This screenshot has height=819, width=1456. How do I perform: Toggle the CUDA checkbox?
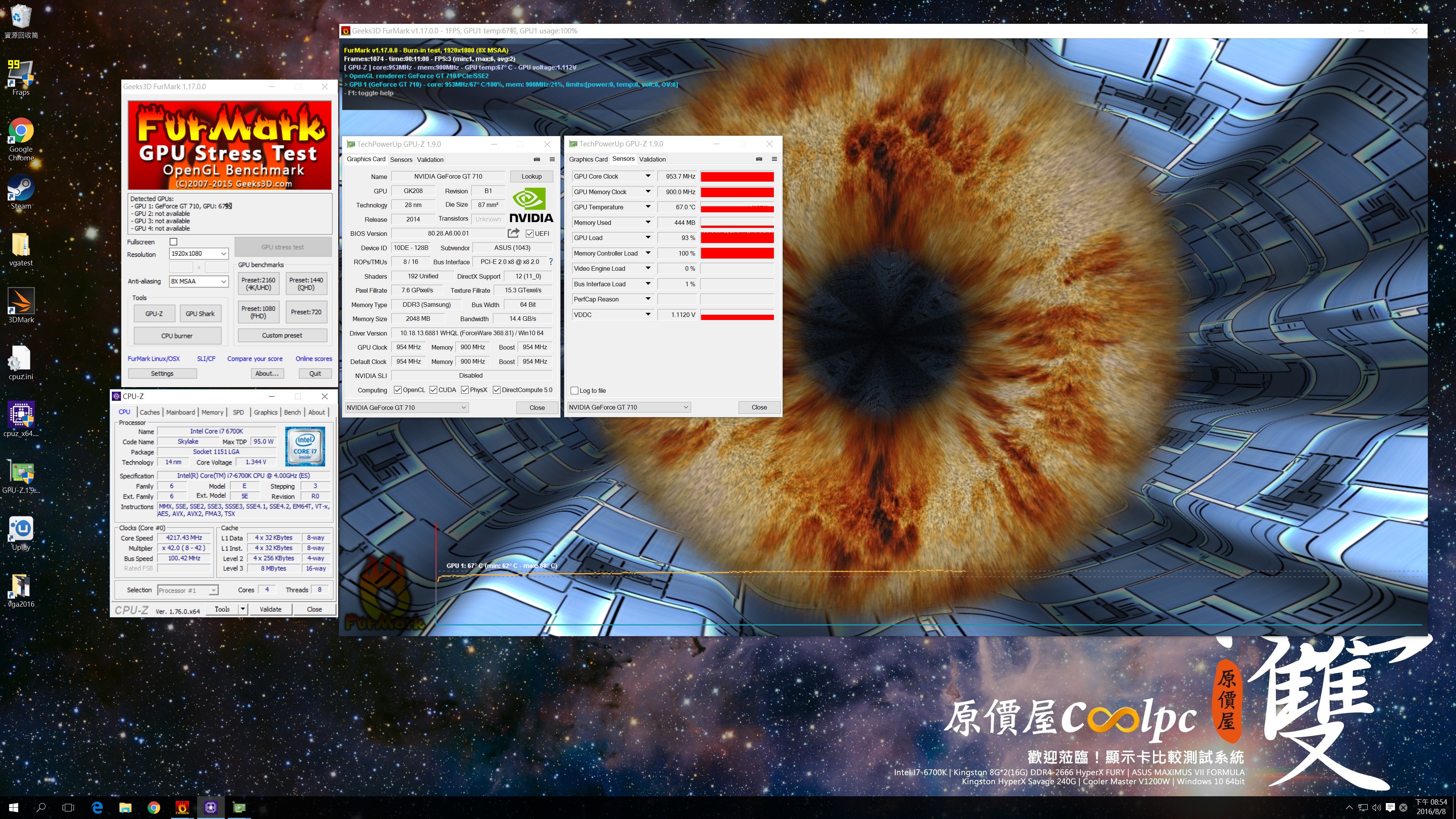[x=433, y=390]
